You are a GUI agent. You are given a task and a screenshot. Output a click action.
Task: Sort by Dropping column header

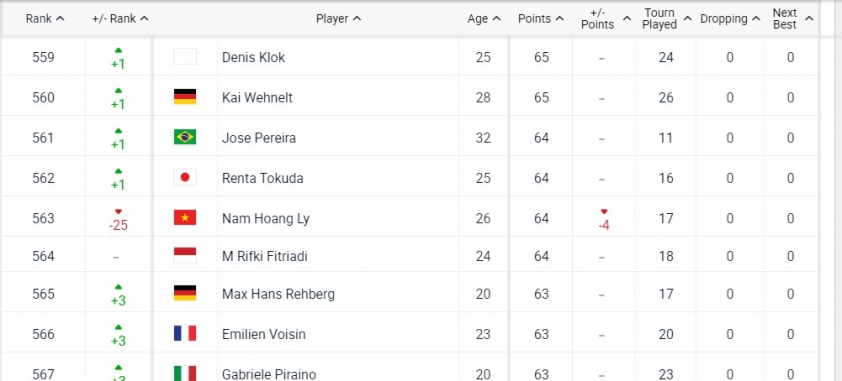[730, 19]
